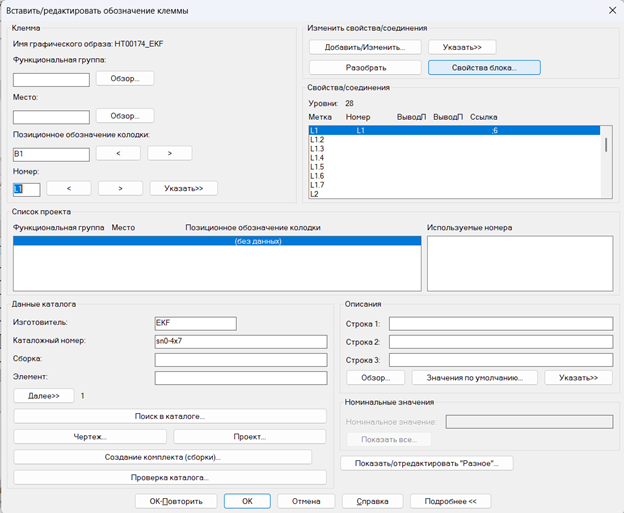Click Каталожный номер field sn0-4x7

point(241,341)
